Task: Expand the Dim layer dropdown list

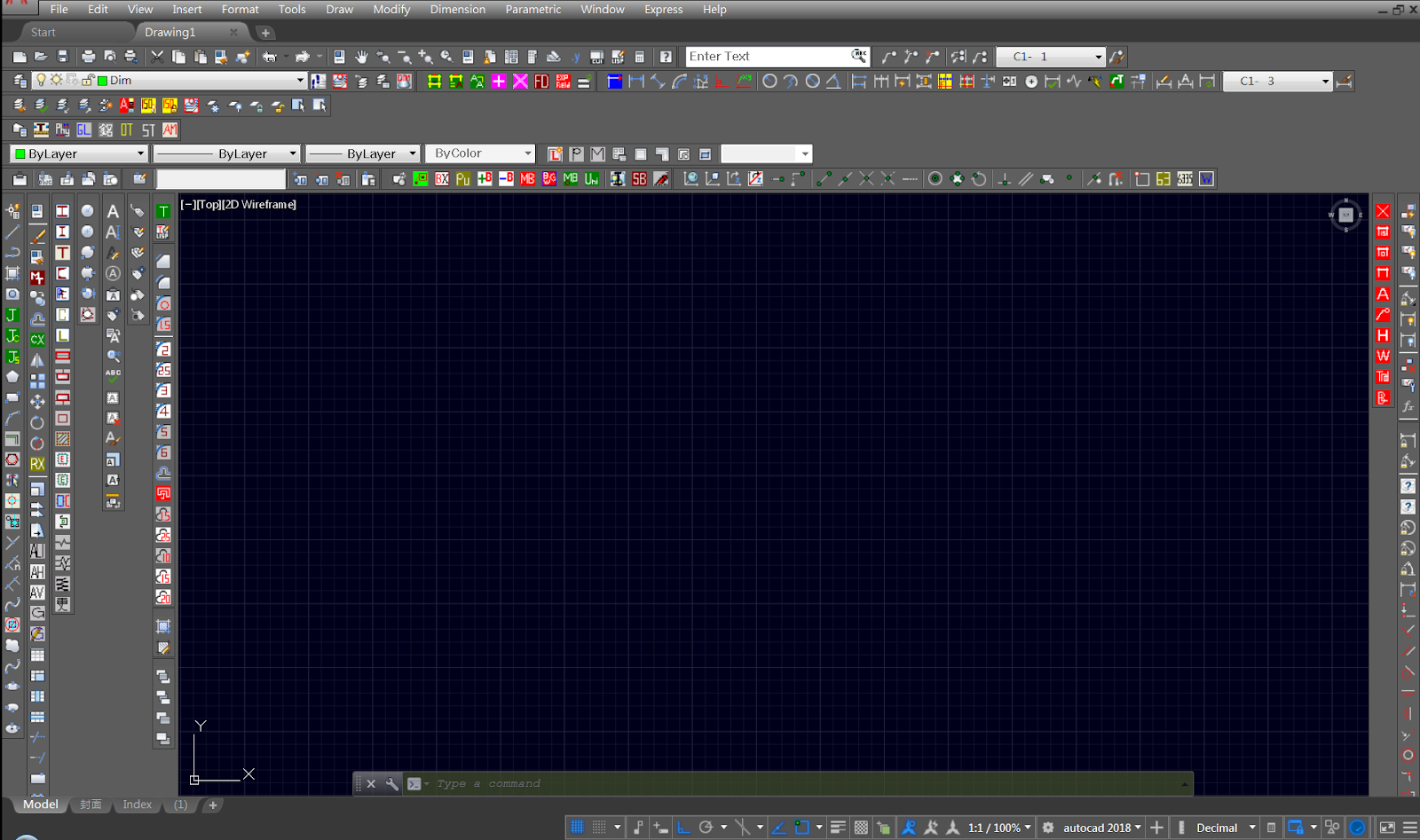Action: (300, 80)
